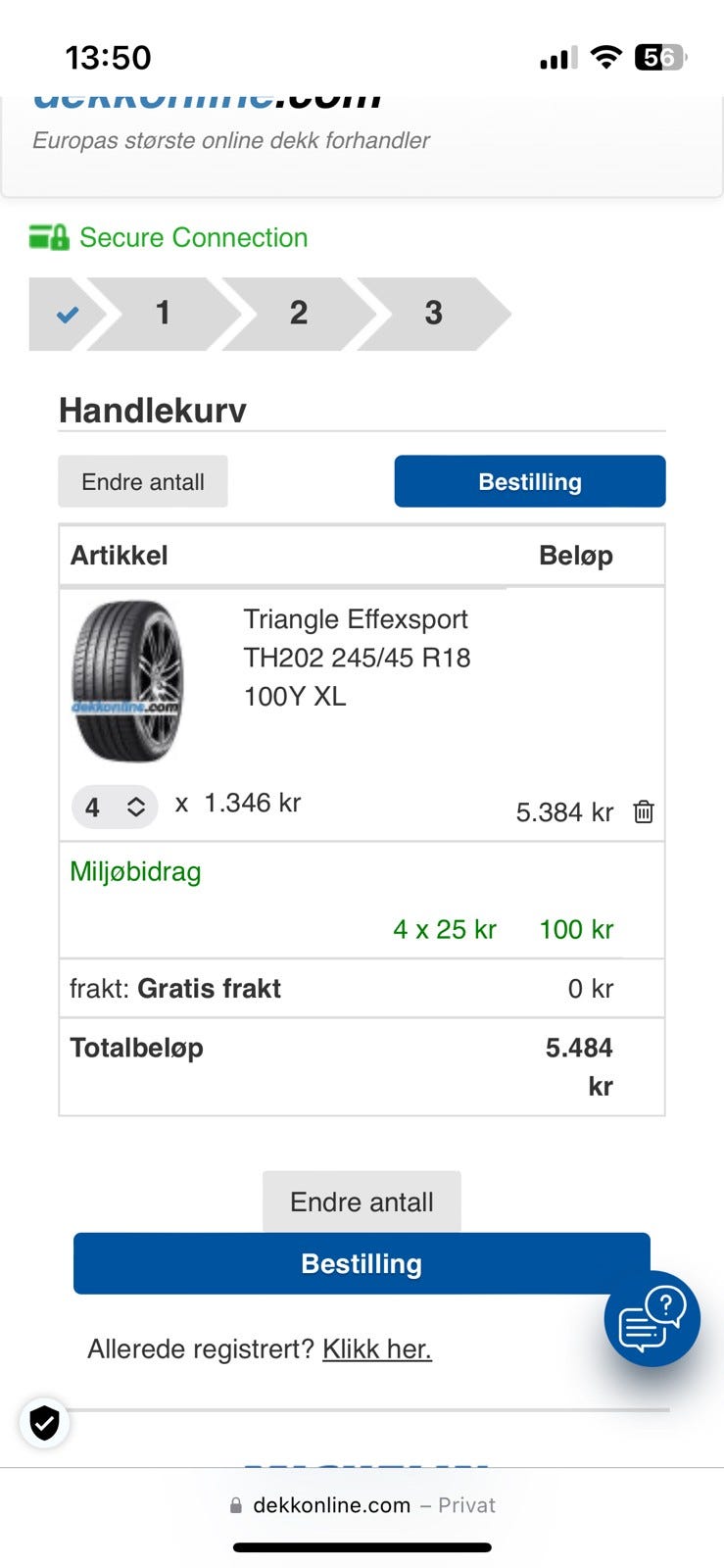Tap the Wi-Fi status icon
Screen dimensions: 724x1568
[607, 58]
